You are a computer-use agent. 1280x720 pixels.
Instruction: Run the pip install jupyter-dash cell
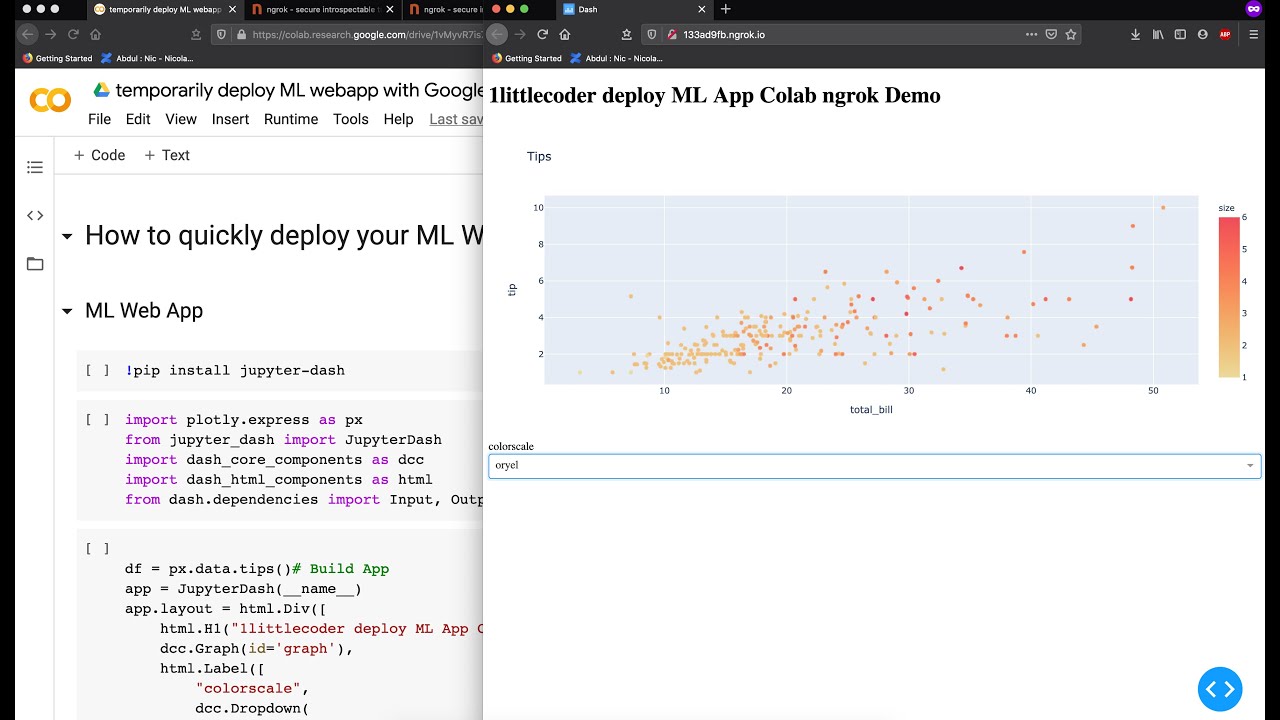pos(98,370)
